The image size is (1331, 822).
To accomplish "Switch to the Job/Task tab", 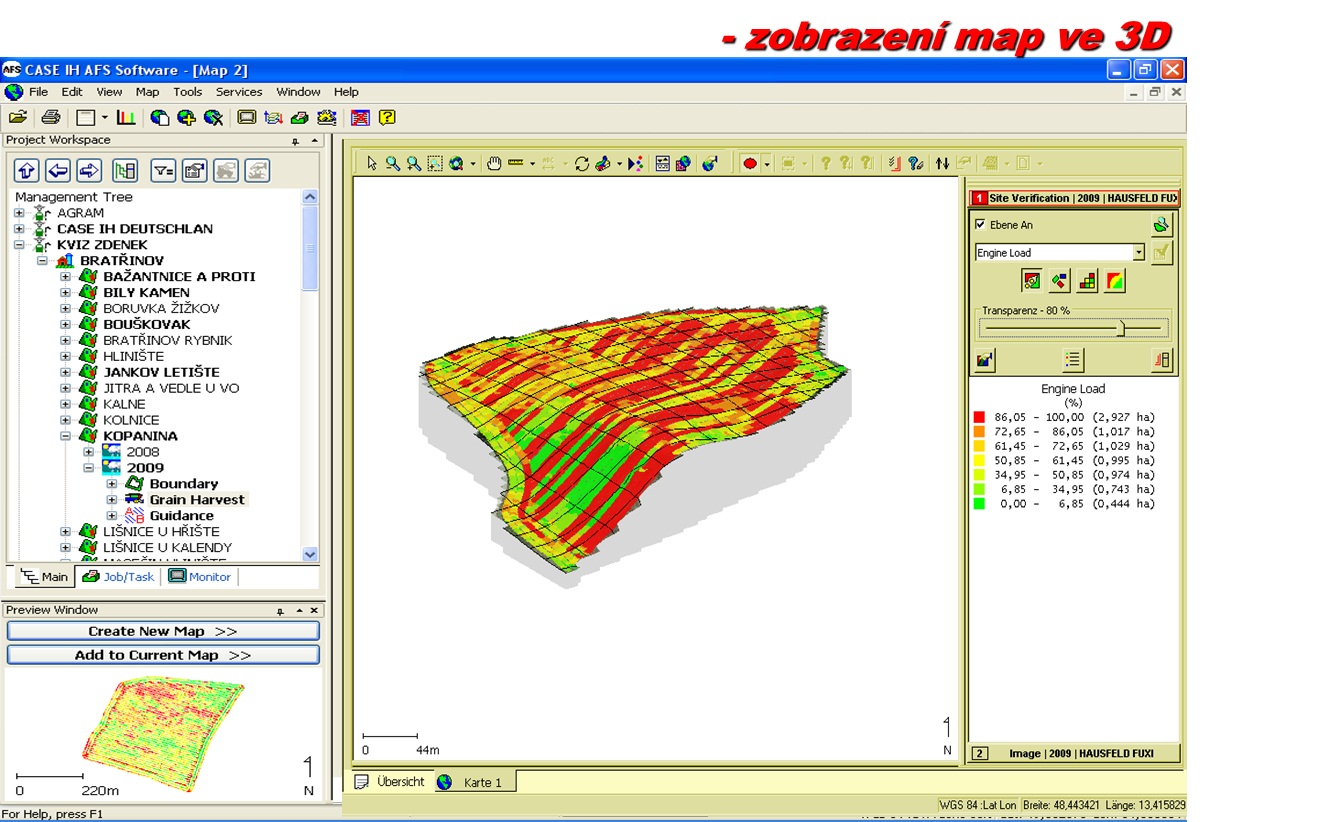I will click(119, 577).
